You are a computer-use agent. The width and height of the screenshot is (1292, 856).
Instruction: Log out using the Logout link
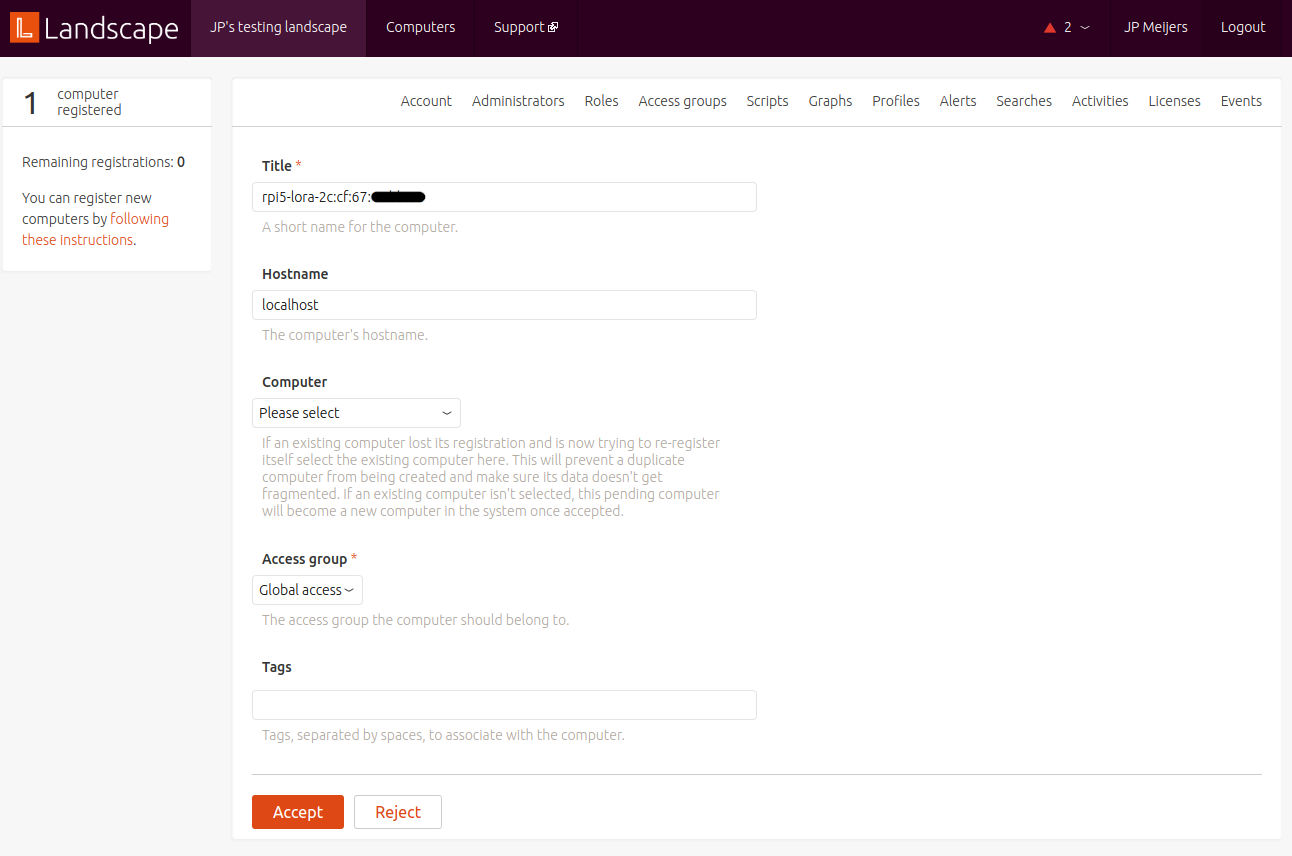(x=1242, y=28)
